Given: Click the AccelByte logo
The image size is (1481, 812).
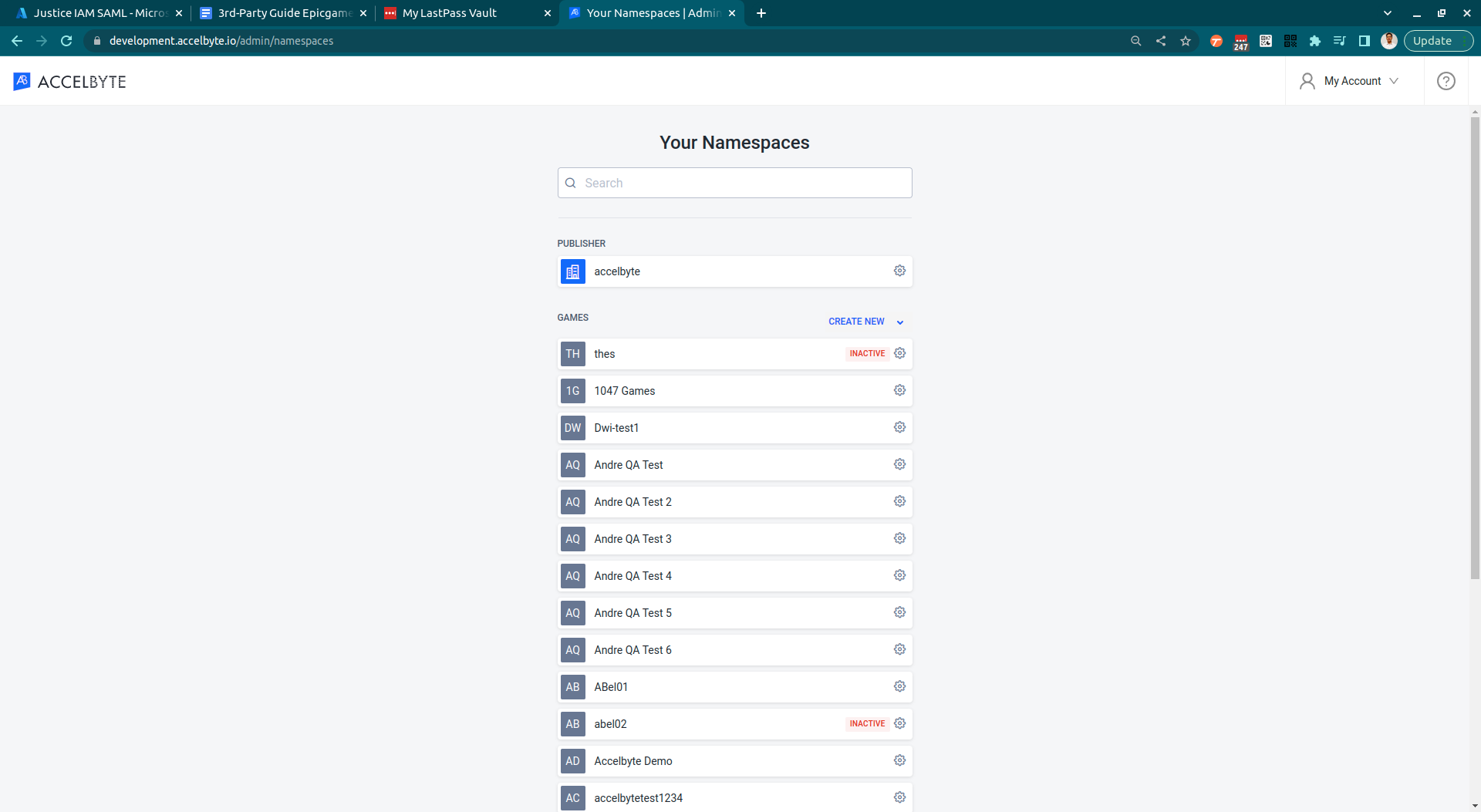Looking at the screenshot, I should point(69,81).
